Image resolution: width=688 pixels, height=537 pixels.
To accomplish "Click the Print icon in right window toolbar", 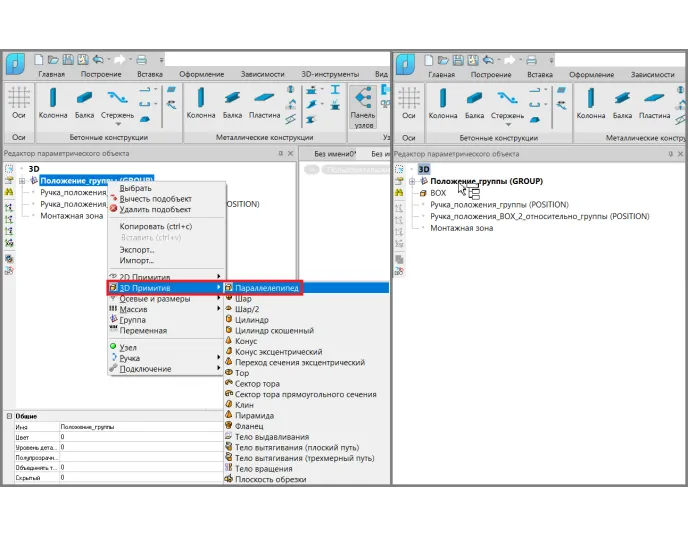I will (x=531, y=60).
